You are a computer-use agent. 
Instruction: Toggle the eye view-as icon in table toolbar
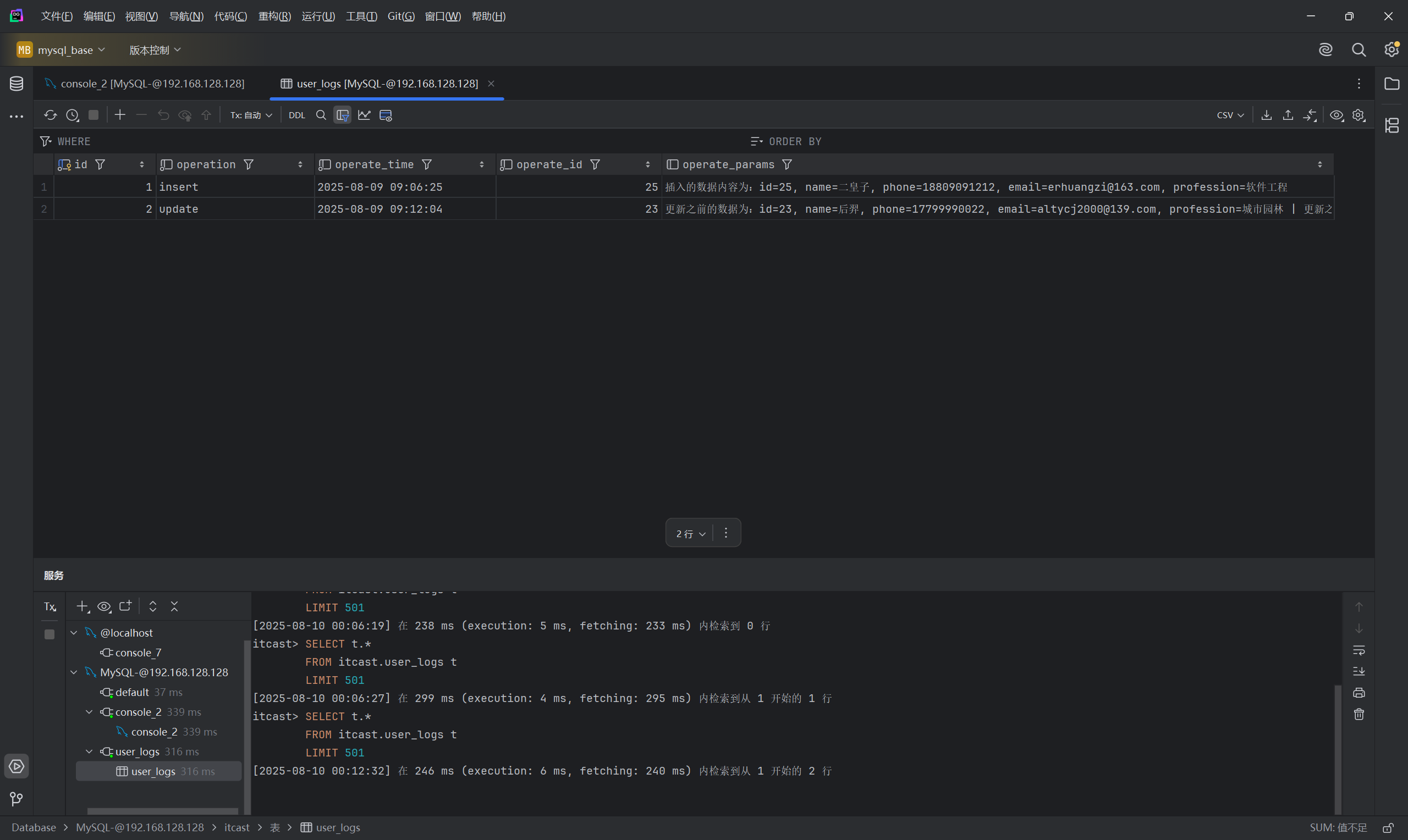pyautogui.click(x=1336, y=115)
